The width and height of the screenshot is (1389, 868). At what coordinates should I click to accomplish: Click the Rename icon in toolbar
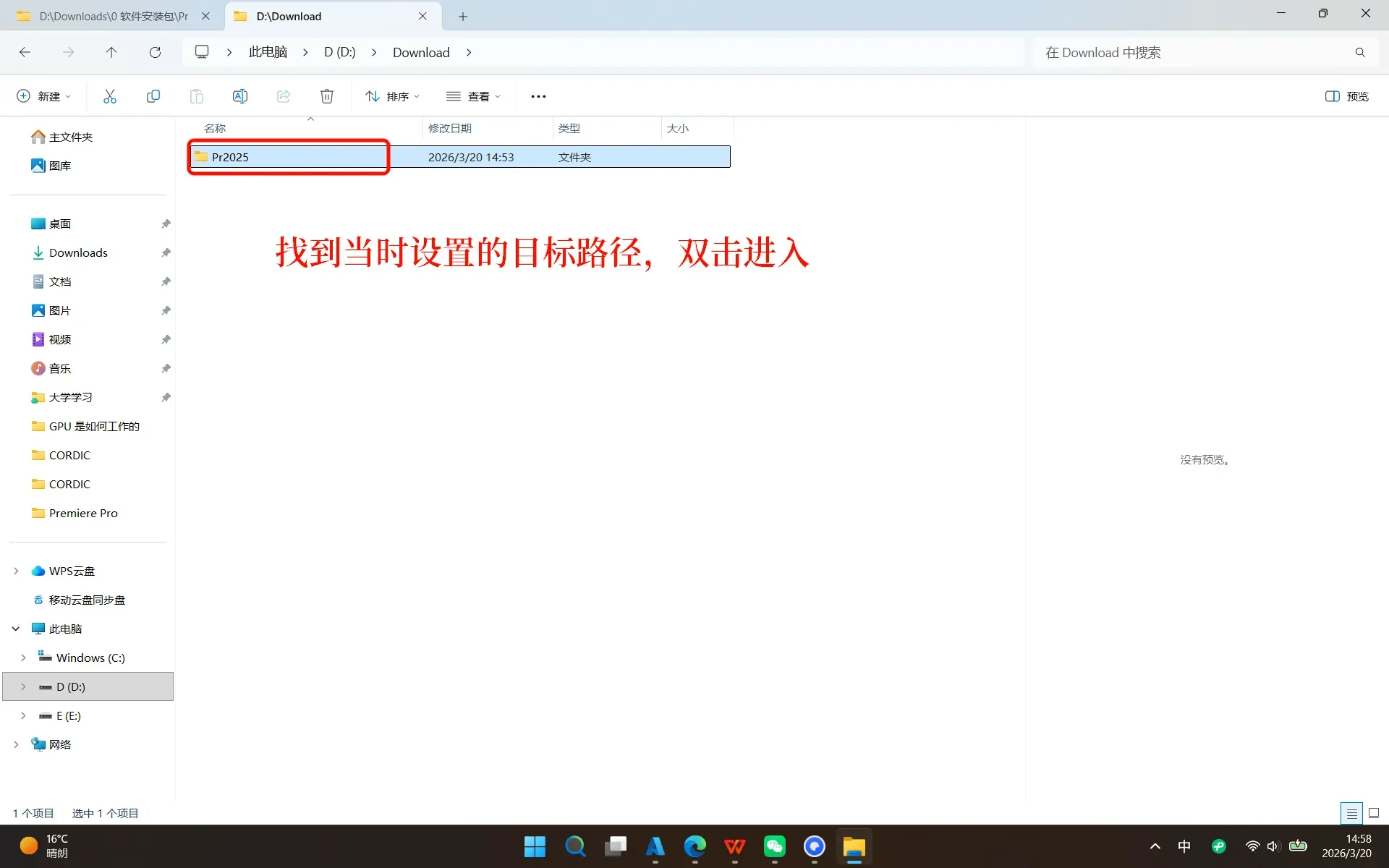tap(240, 96)
